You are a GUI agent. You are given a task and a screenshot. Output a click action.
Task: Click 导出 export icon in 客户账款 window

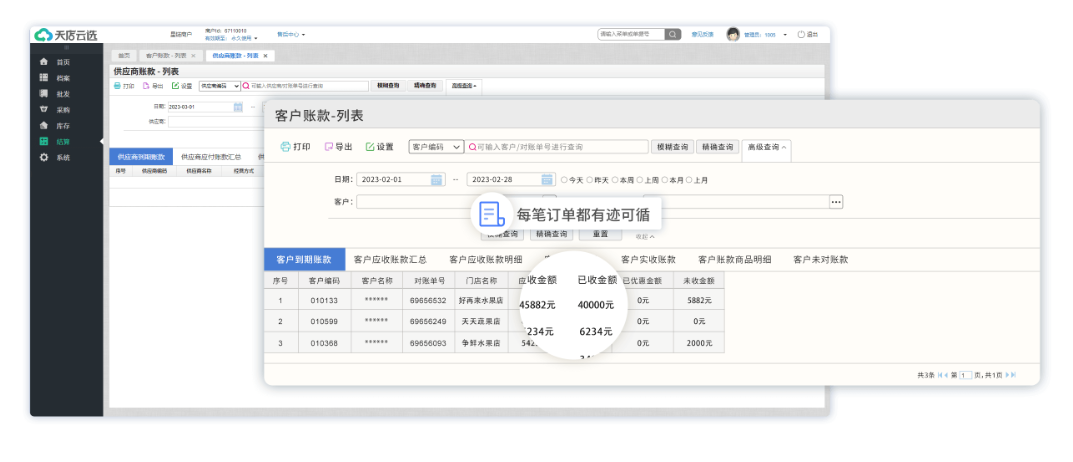click(328, 147)
